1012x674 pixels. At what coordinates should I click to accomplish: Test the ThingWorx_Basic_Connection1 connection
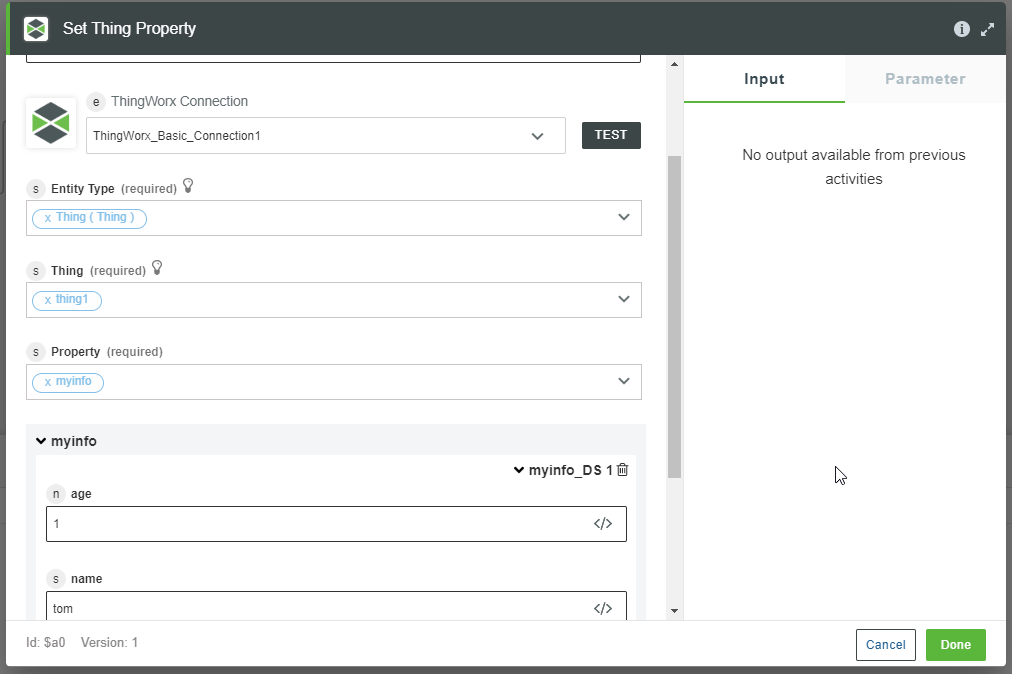pyautogui.click(x=611, y=135)
